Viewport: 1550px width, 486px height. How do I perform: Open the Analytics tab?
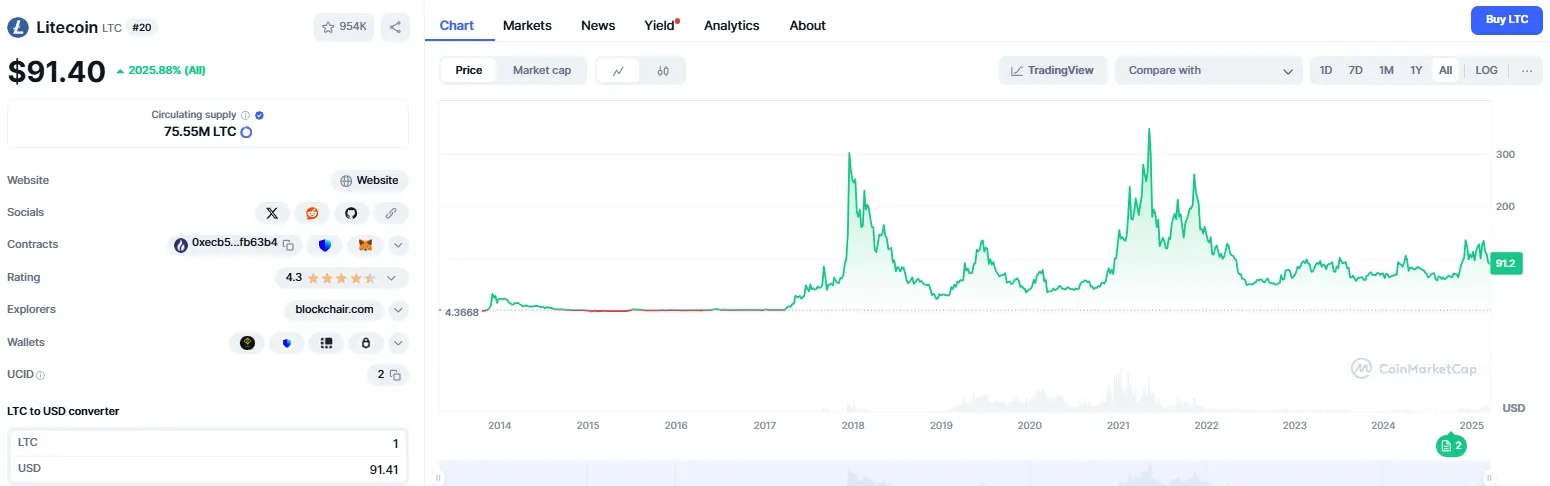(x=731, y=25)
